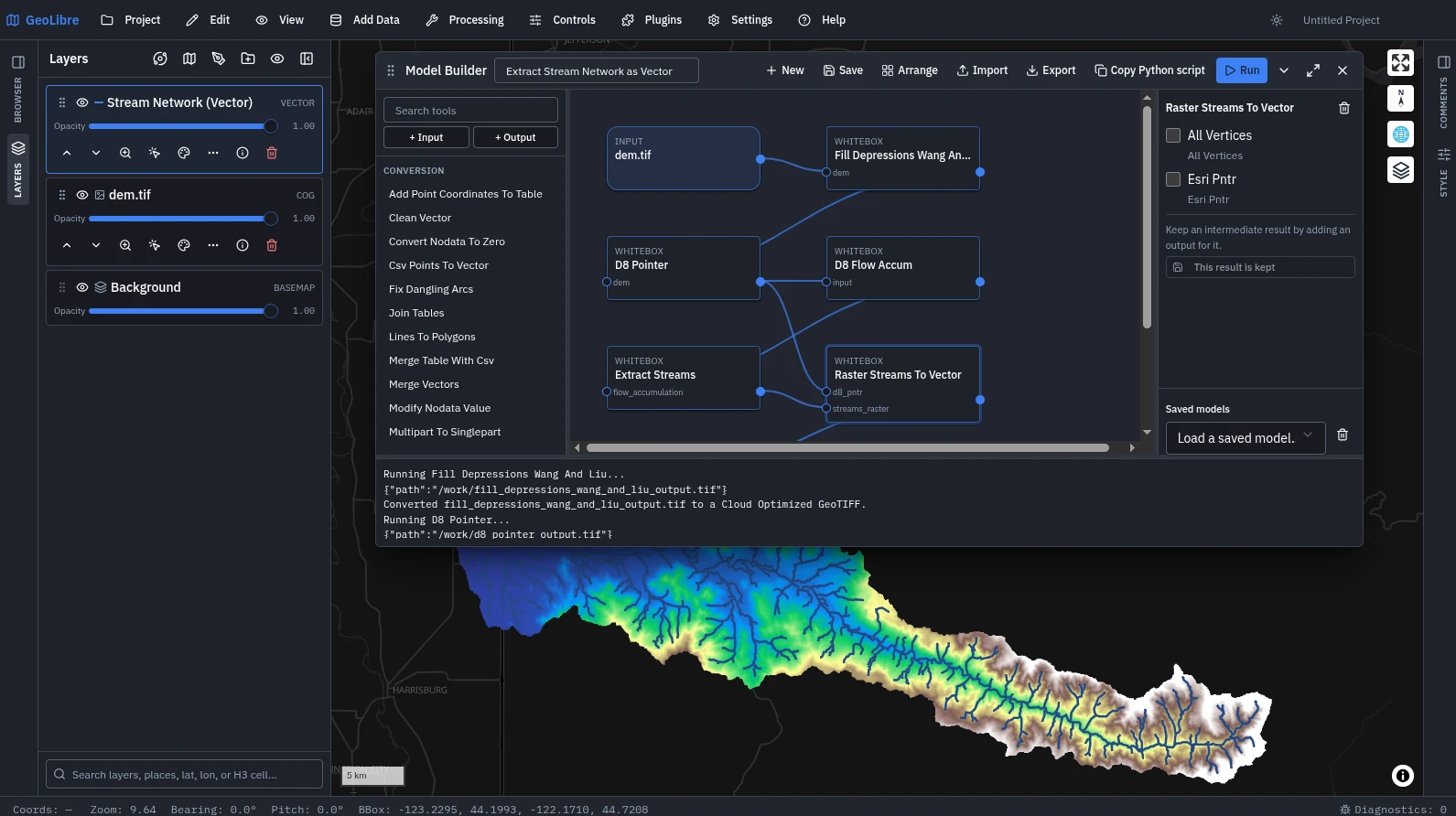This screenshot has width=1456, height=816.
Task: Open map attribution info button
Action: pos(1403,776)
